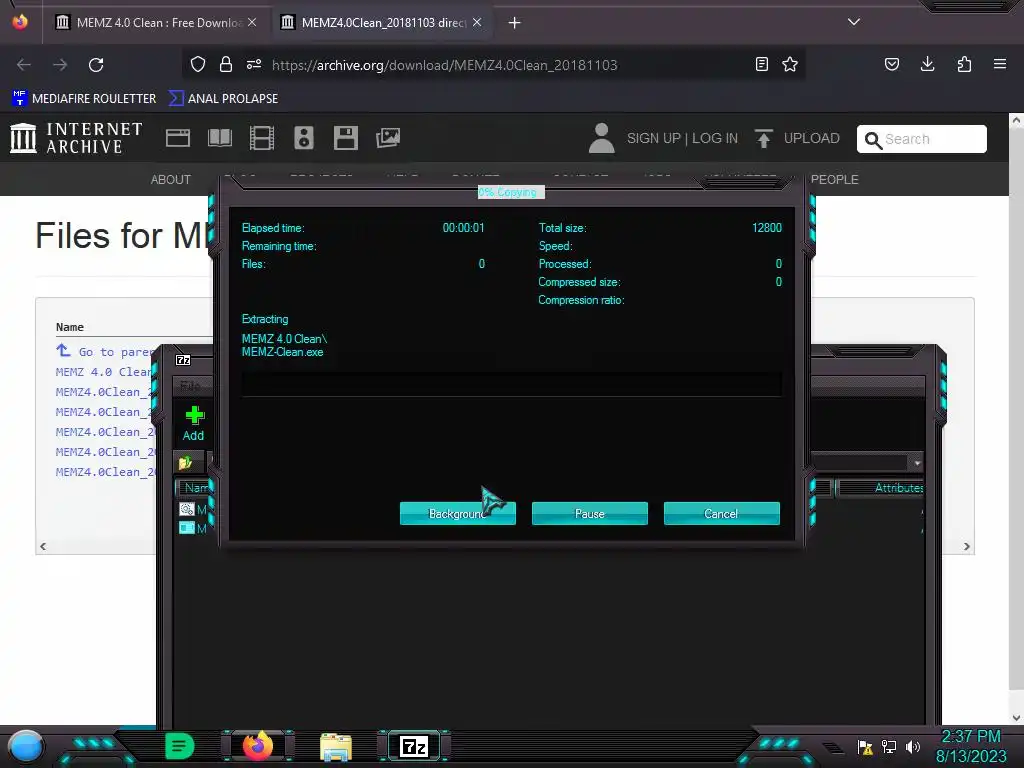1024x768 pixels.
Task: Open the 7-Zip address path dropdown arrow
Action: (917, 462)
